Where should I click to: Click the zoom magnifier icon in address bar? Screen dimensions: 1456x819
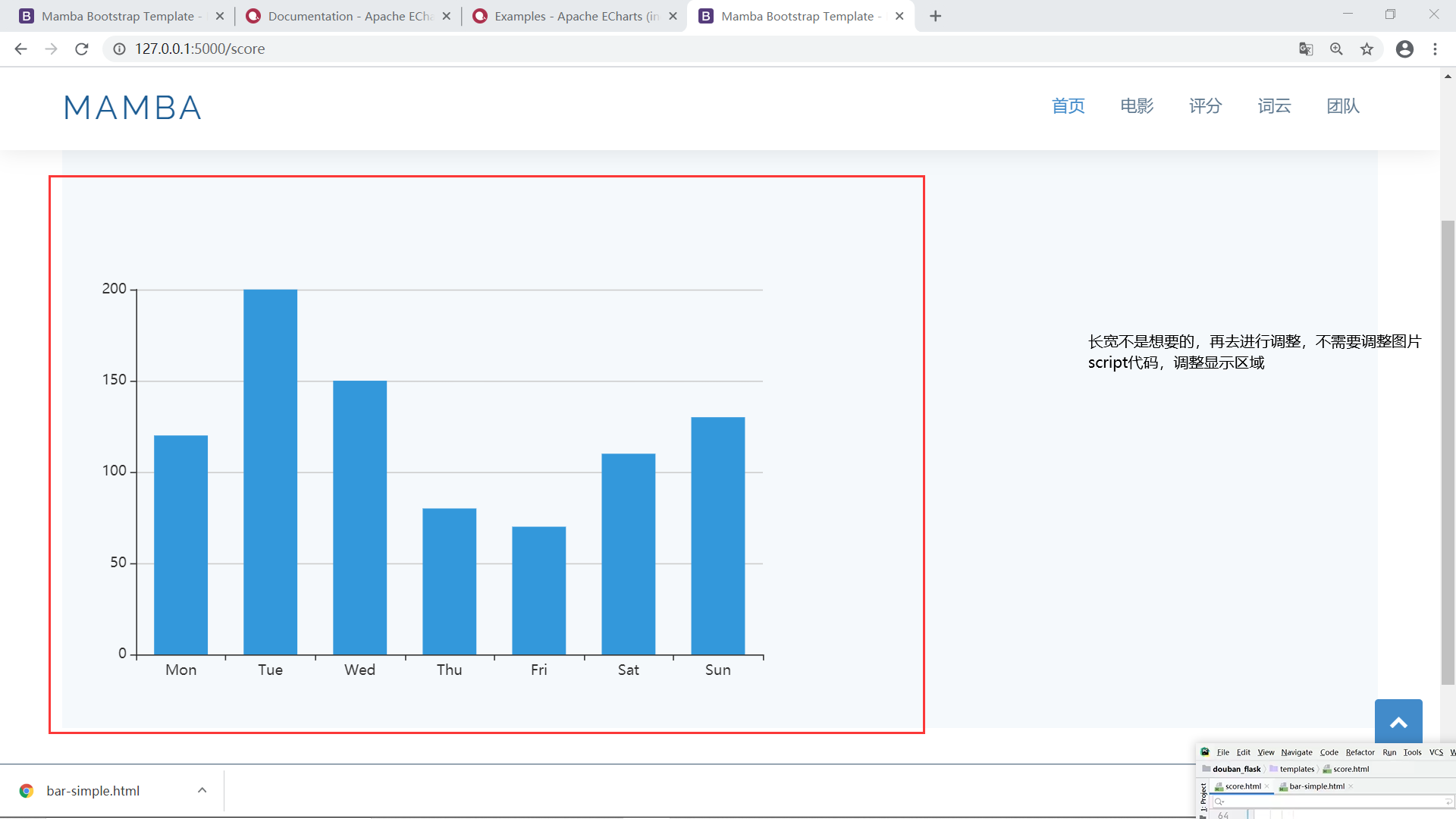(1336, 49)
